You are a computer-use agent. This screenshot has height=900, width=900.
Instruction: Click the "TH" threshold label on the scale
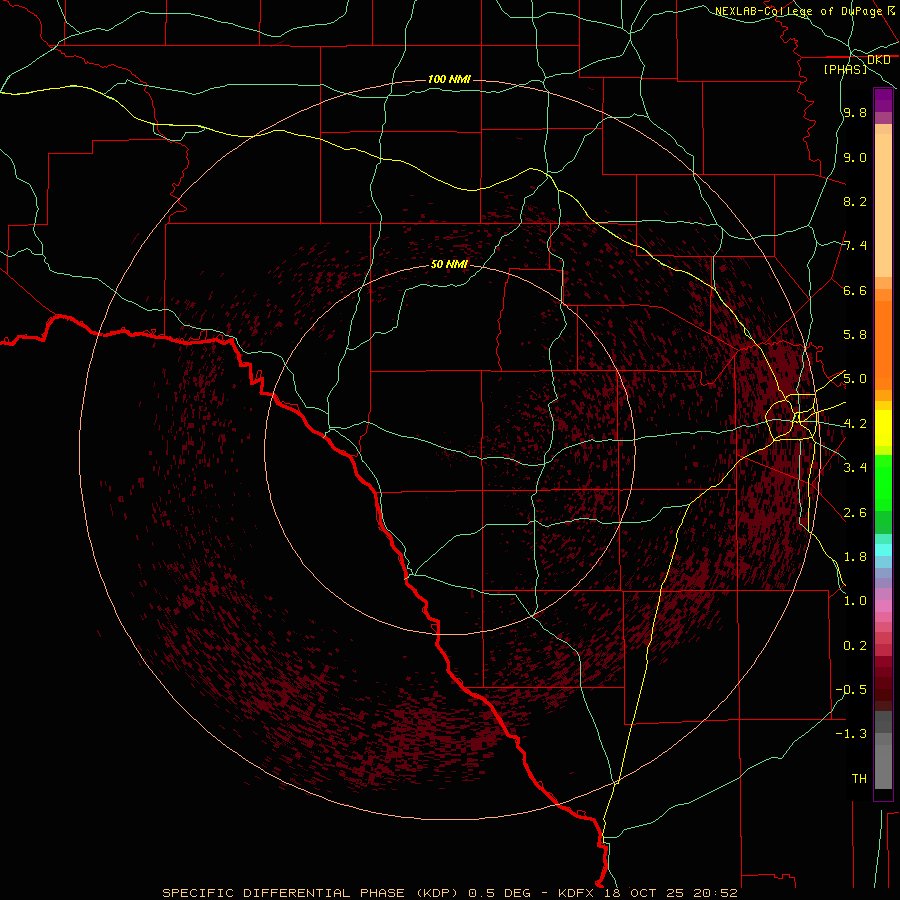[x=859, y=778]
